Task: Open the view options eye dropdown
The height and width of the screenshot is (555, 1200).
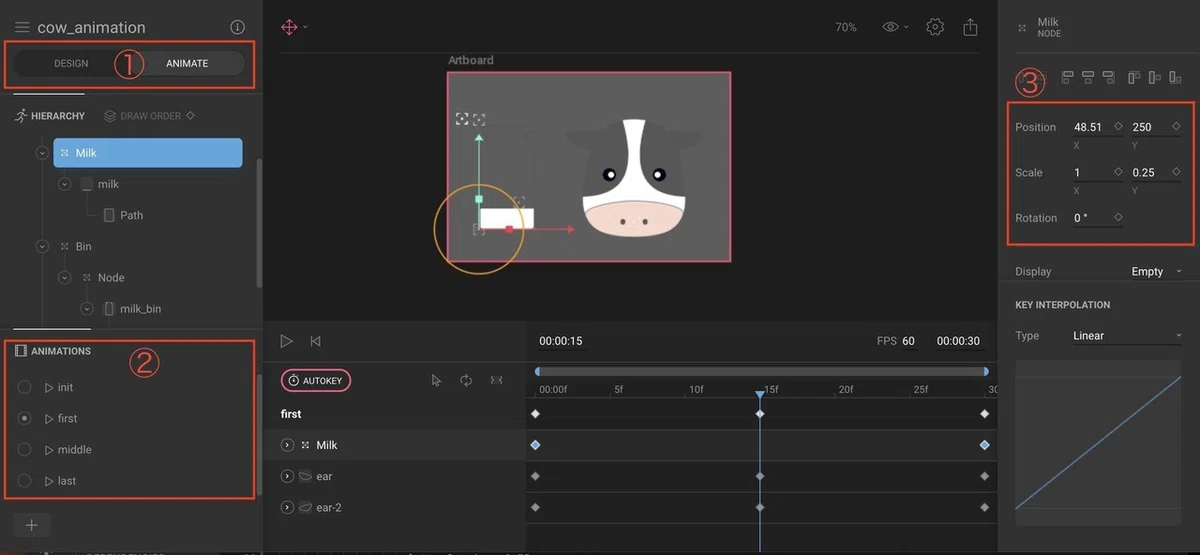Action: pos(895,27)
